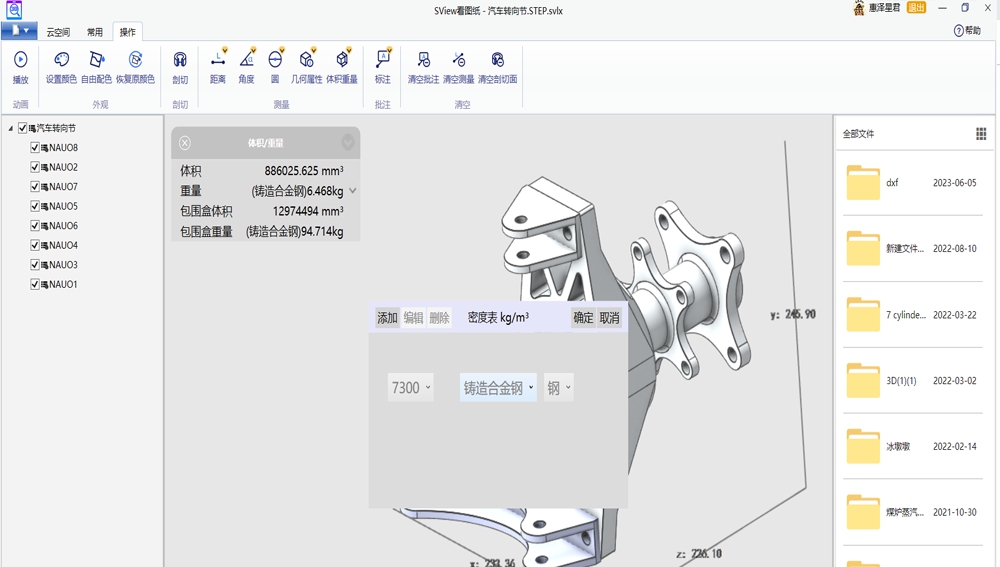Switch to the 常用 ribbon tab
The height and width of the screenshot is (567, 1000).
coord(94,32)
